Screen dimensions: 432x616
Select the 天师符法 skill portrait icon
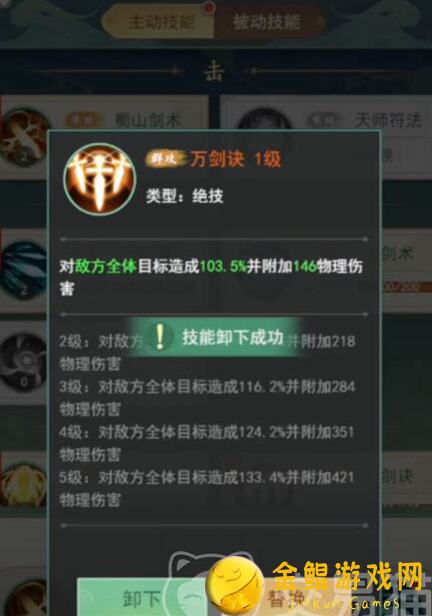[265, 119]
